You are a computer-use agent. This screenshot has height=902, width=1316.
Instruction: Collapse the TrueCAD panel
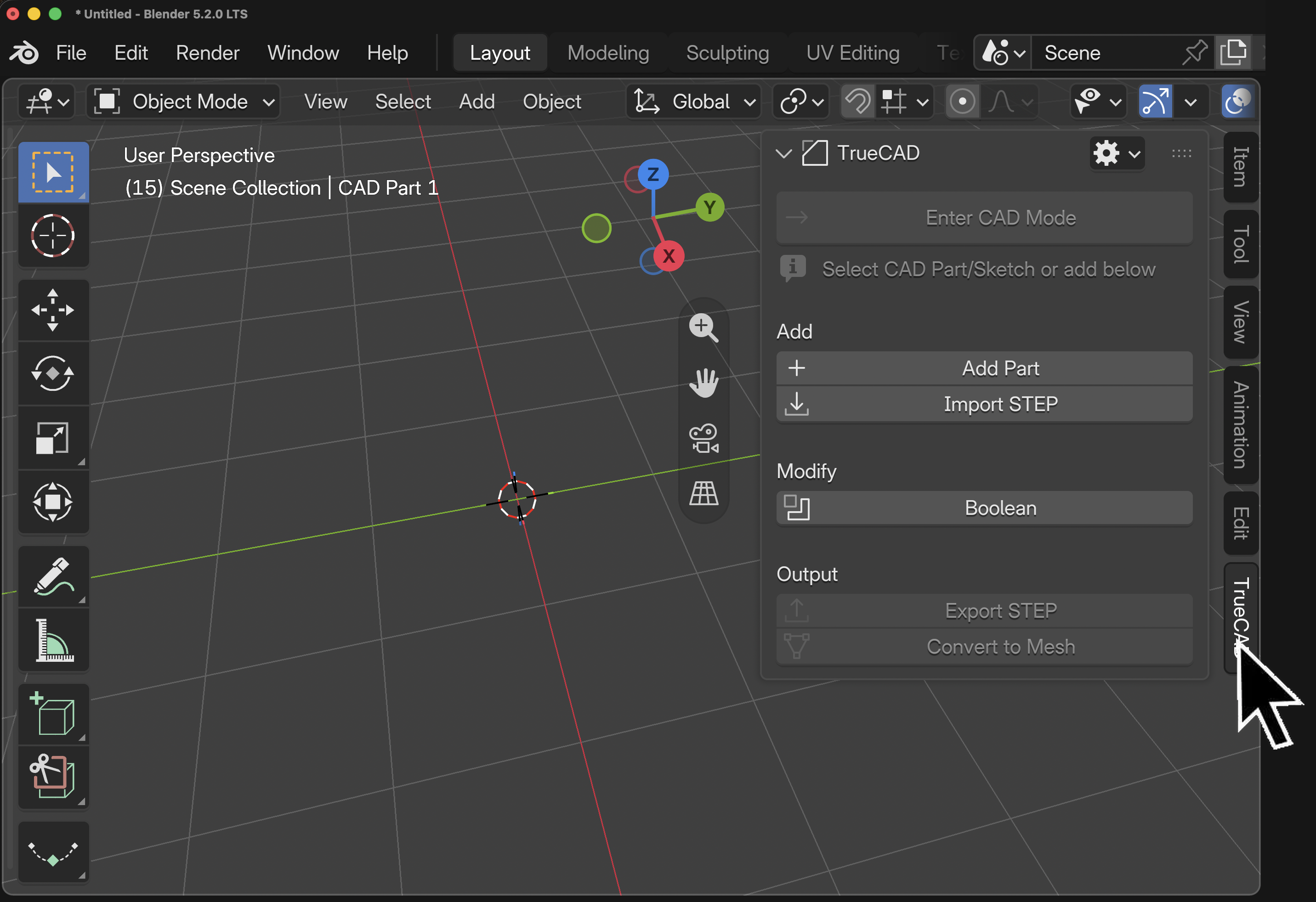[784, 153]
